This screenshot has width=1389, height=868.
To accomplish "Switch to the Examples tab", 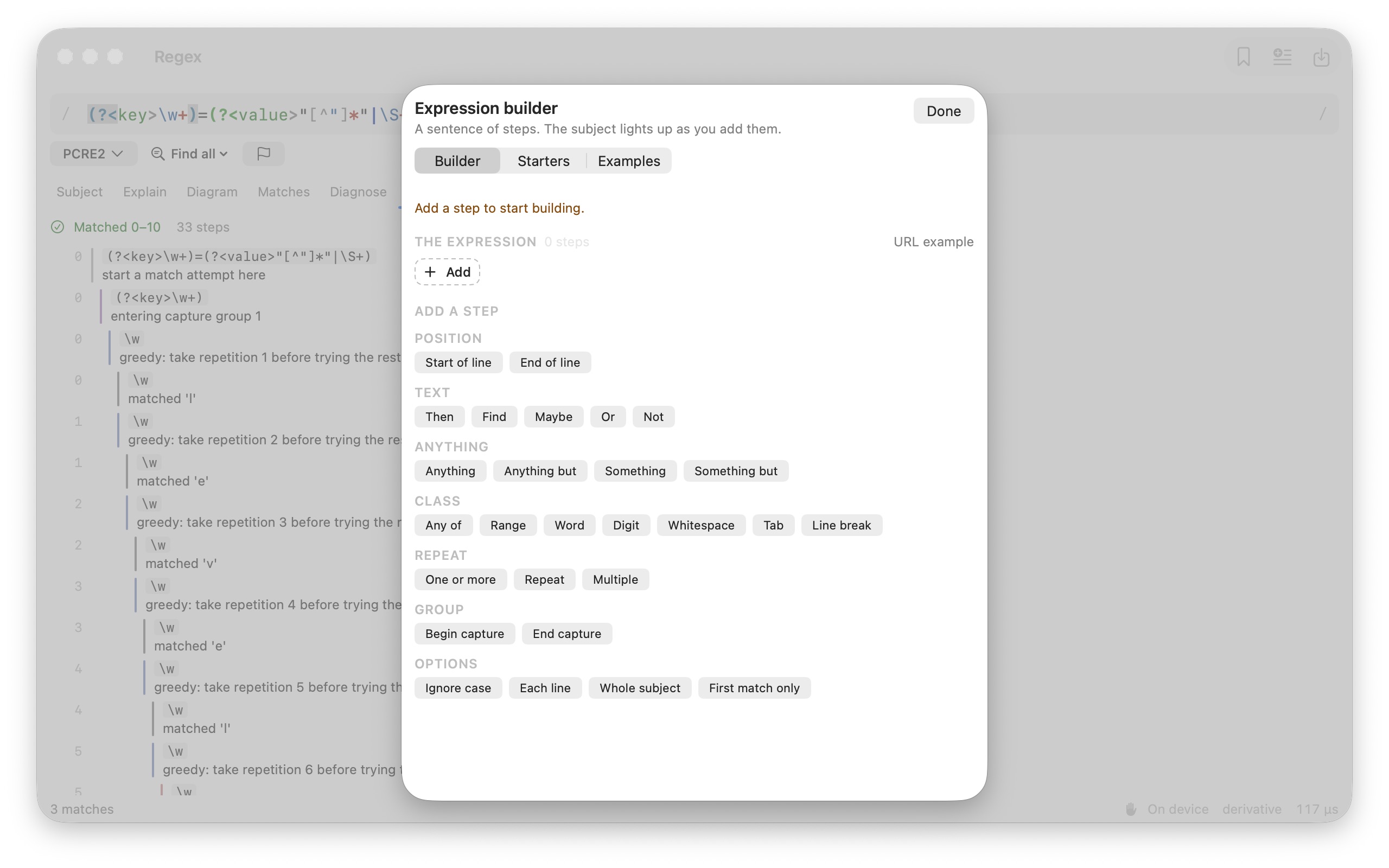I will click(x=628, y=161).
